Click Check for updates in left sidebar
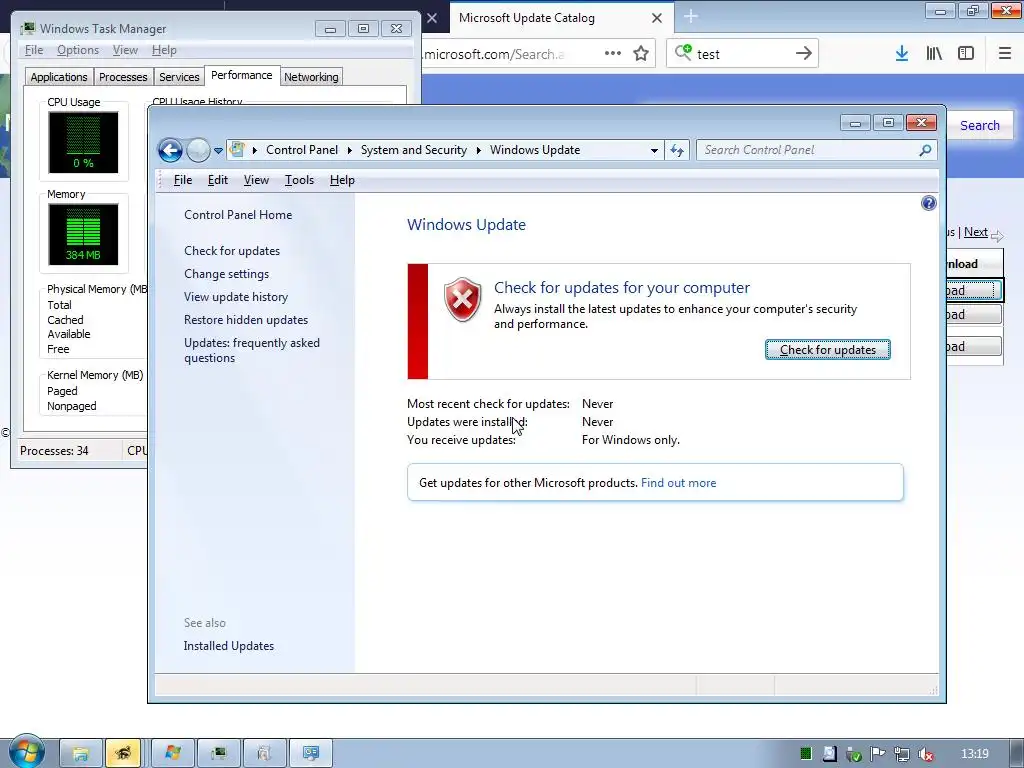The height and width of the screenshot is (768, 1024). (232, 251)
